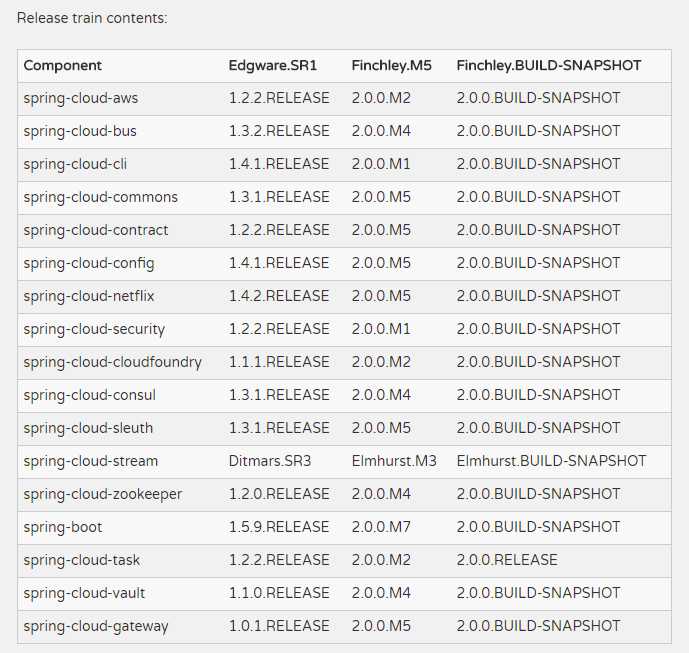
Task: Click the Elmhurst.M3 version cell
Action: pyautogui.click(x=394, y=461)
